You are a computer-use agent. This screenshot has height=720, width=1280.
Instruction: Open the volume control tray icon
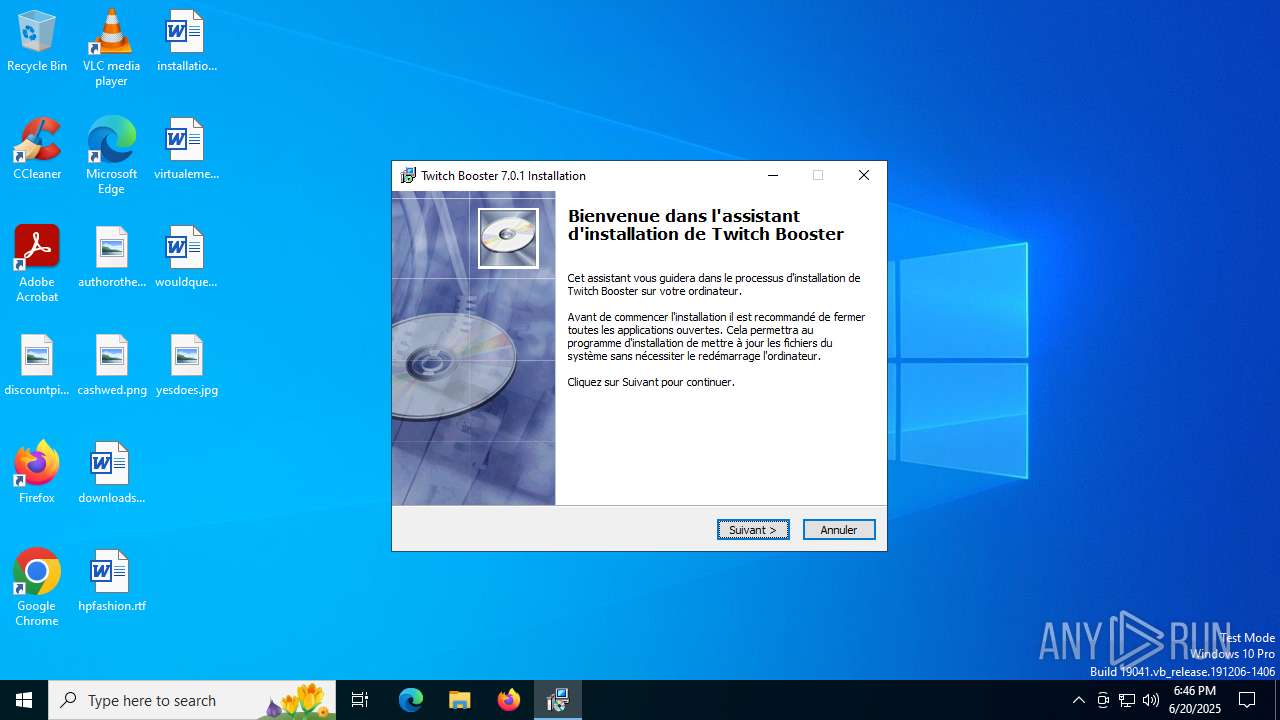click(x=1151, y=700)
